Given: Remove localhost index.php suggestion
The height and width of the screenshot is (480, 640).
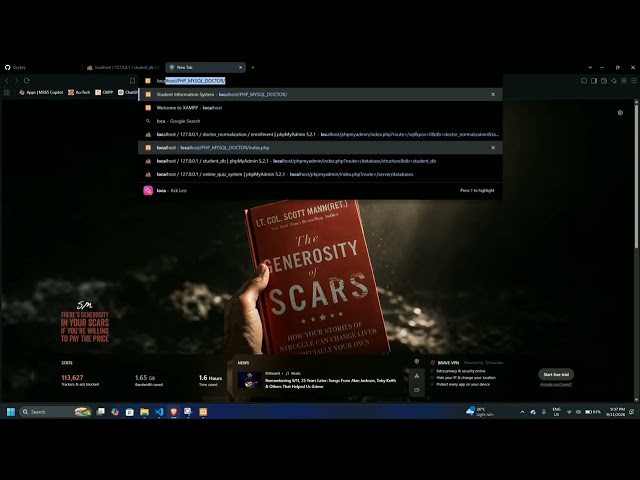Looking at the screenshot, I should (493, 148).
